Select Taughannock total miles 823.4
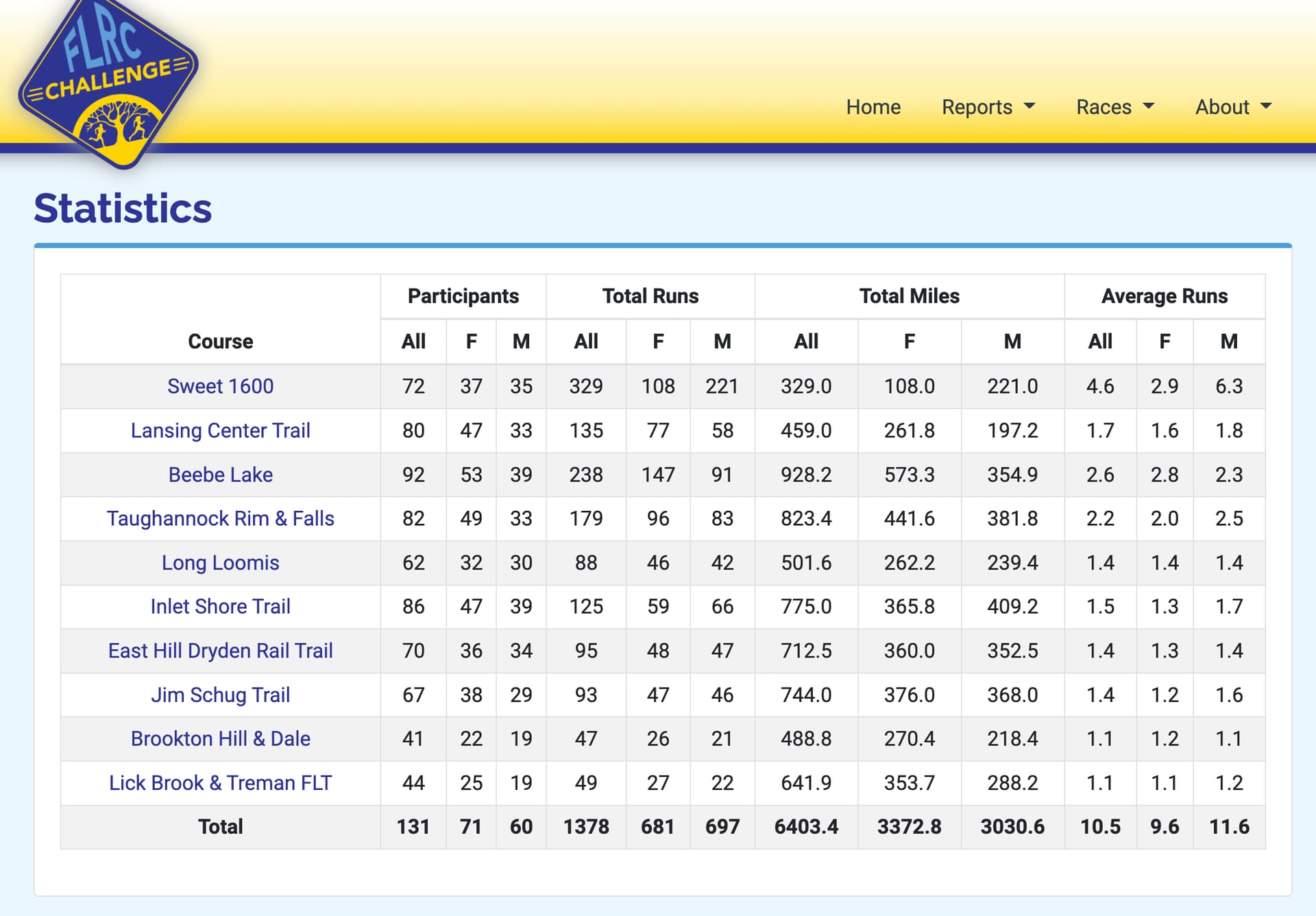The width and height of the screenshot is (1316, 916). coord(806,518)
